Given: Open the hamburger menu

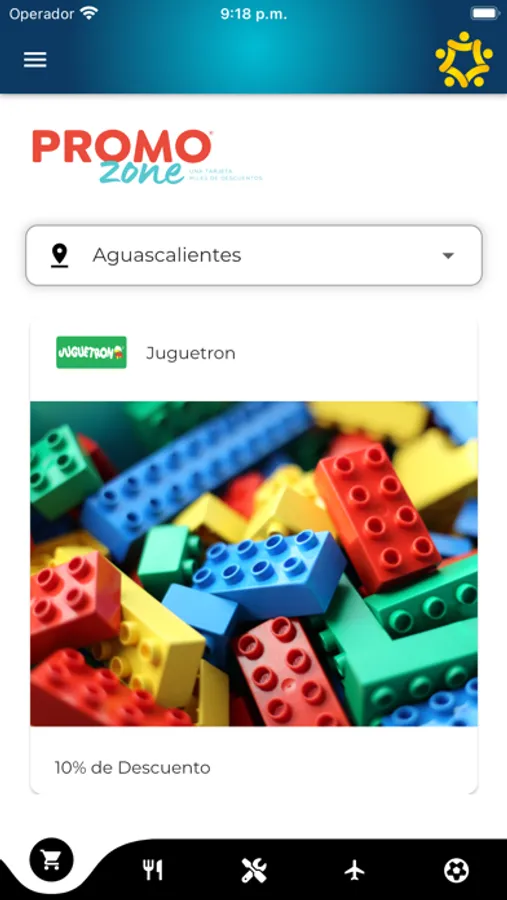Looking at the screenshot, I should [35, 60].
